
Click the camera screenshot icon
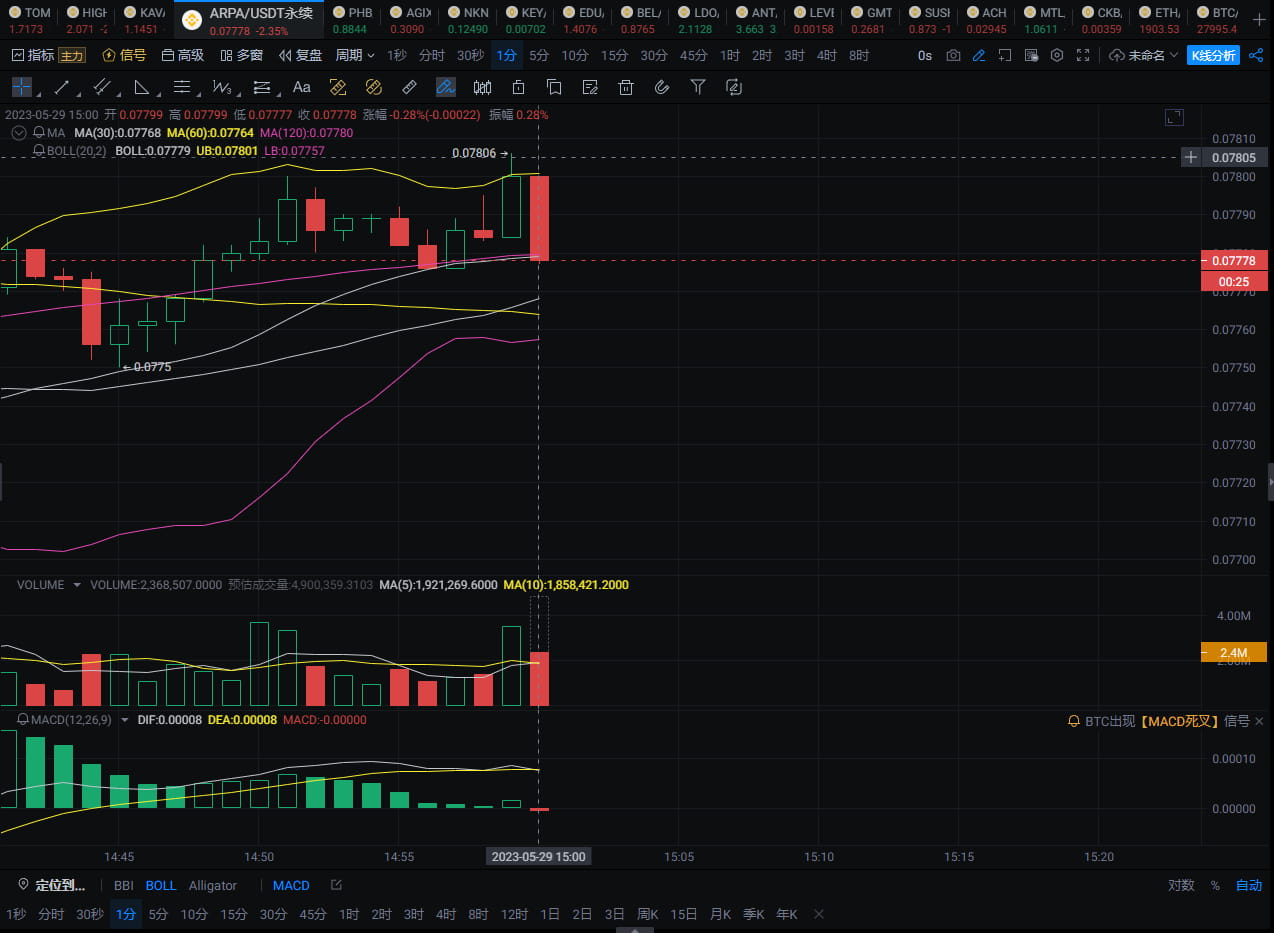click(x=952, y=56)
